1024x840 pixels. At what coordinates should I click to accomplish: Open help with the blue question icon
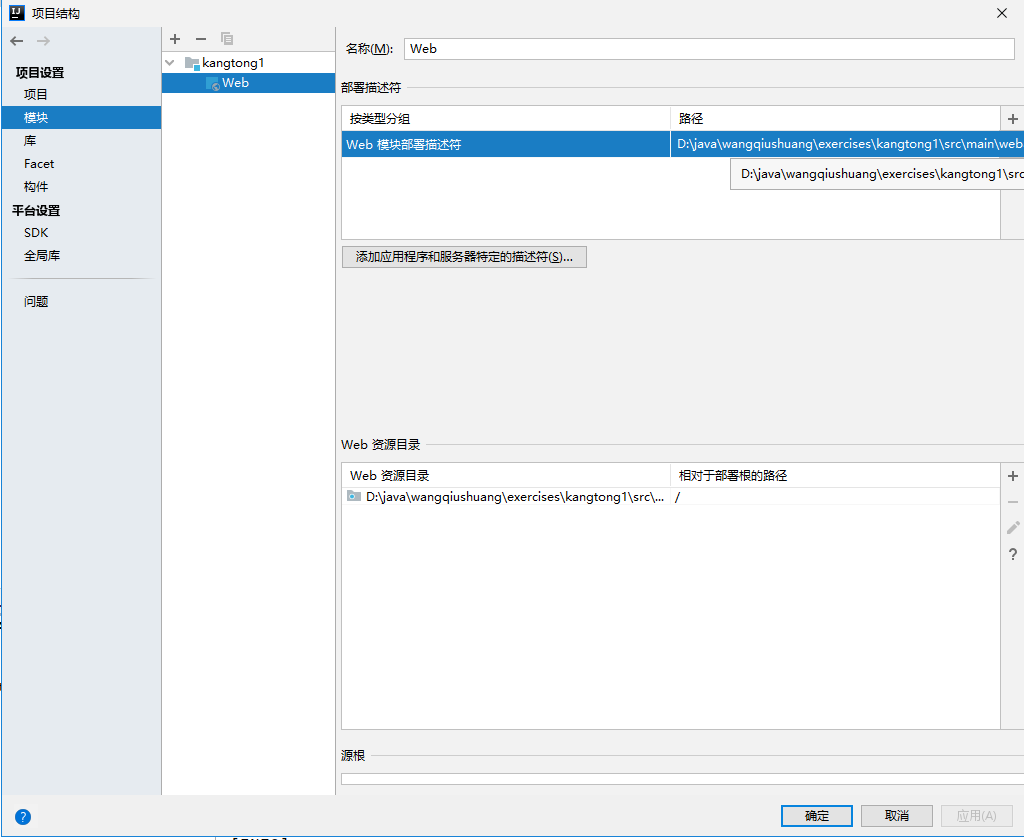pyautogui.click(x=23, y=816)
